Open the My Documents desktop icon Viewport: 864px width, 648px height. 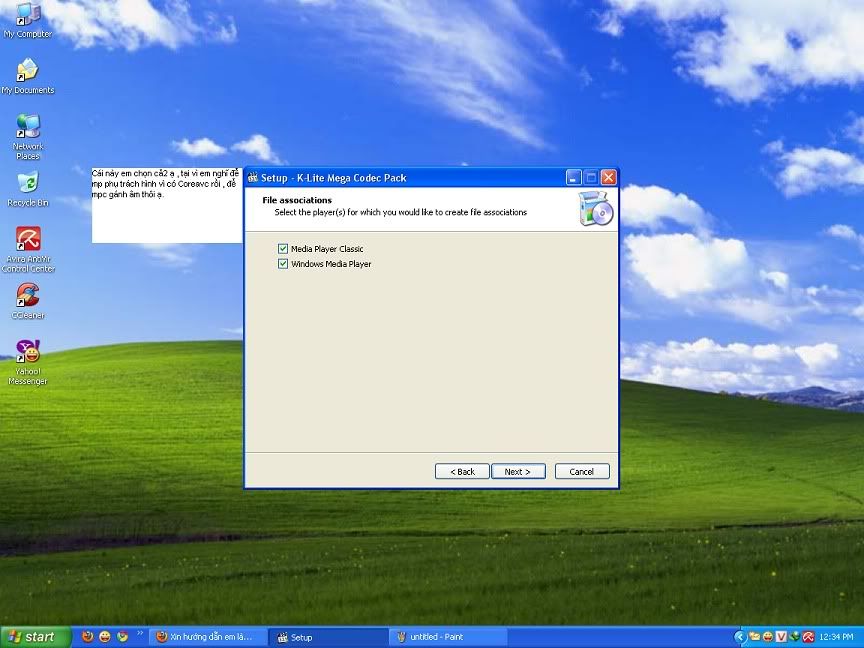[x=28, y=76]
